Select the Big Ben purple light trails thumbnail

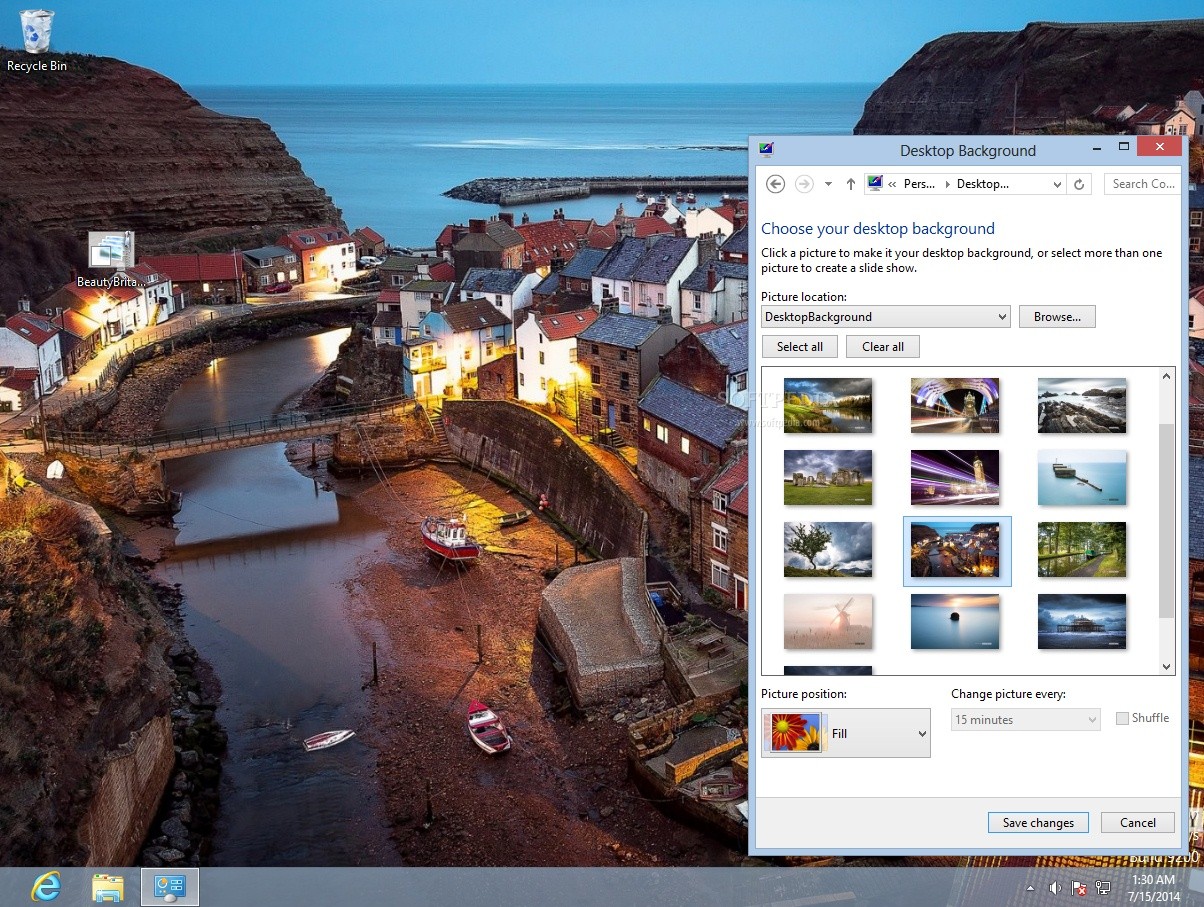click(955, 477)
